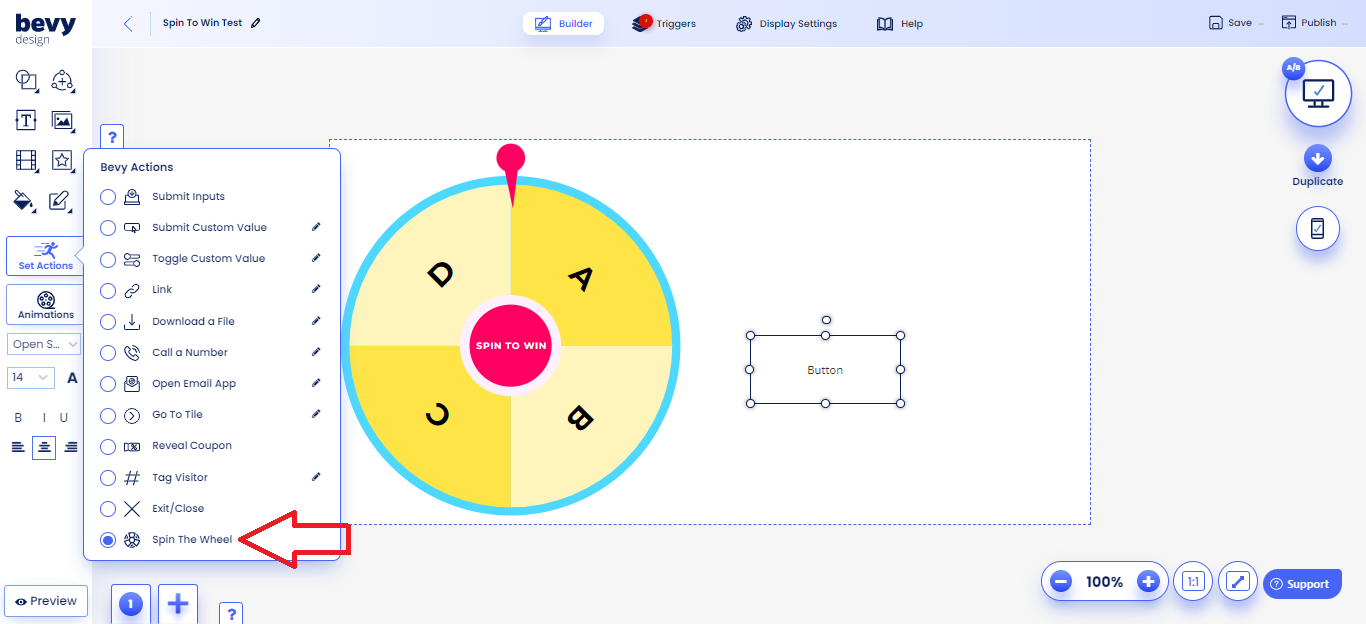Open the font family dropdown
This screenshot has height=624, width=1366.
click(46, 342)
